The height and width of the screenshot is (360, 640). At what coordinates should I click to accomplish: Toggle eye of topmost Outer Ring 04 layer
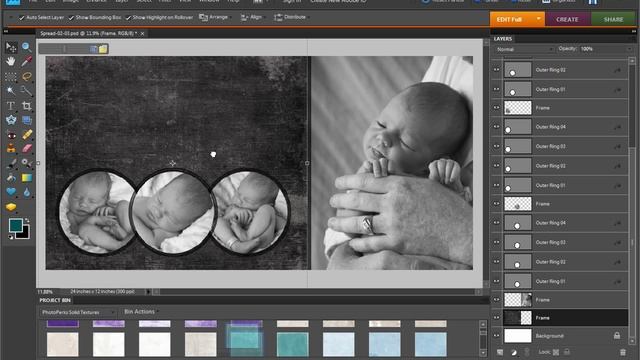(x=496, y=127)
